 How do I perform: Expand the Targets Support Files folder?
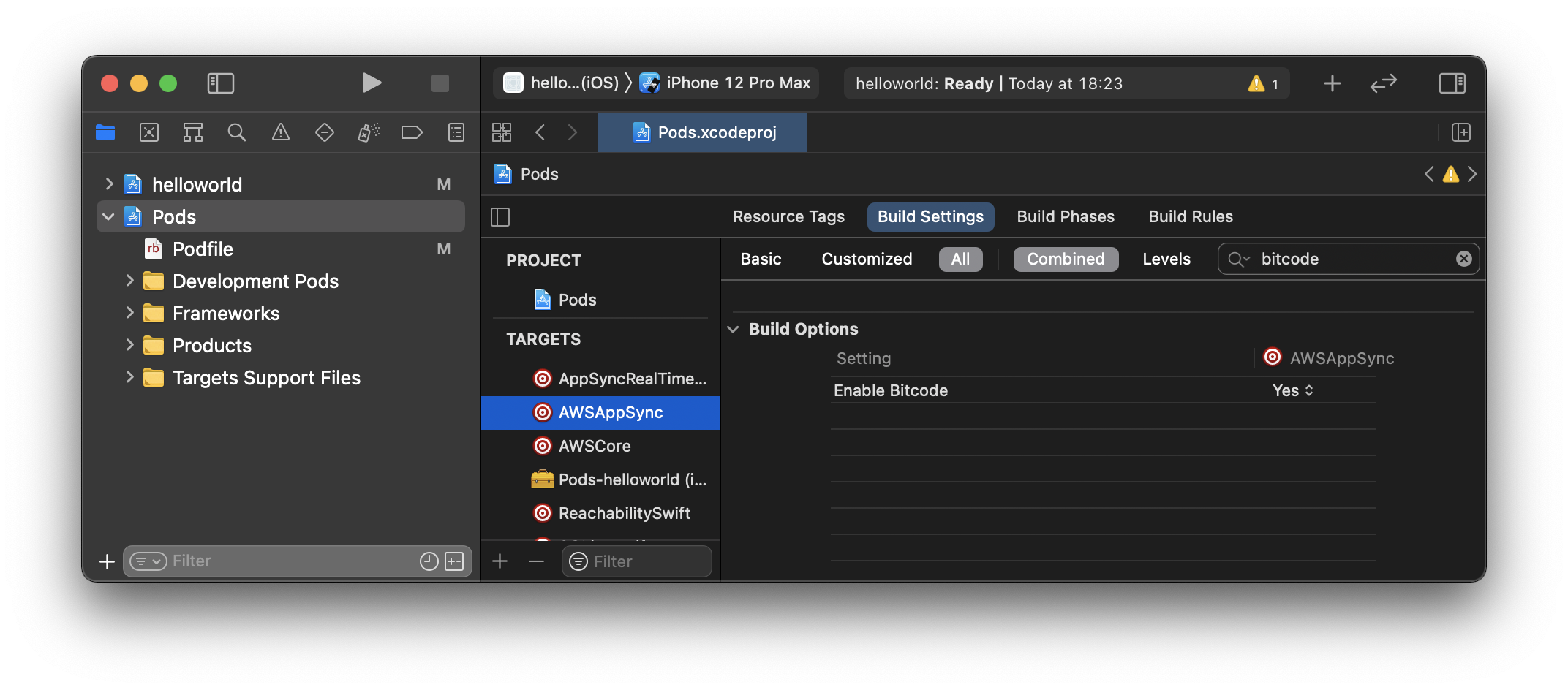coord(129,377)
